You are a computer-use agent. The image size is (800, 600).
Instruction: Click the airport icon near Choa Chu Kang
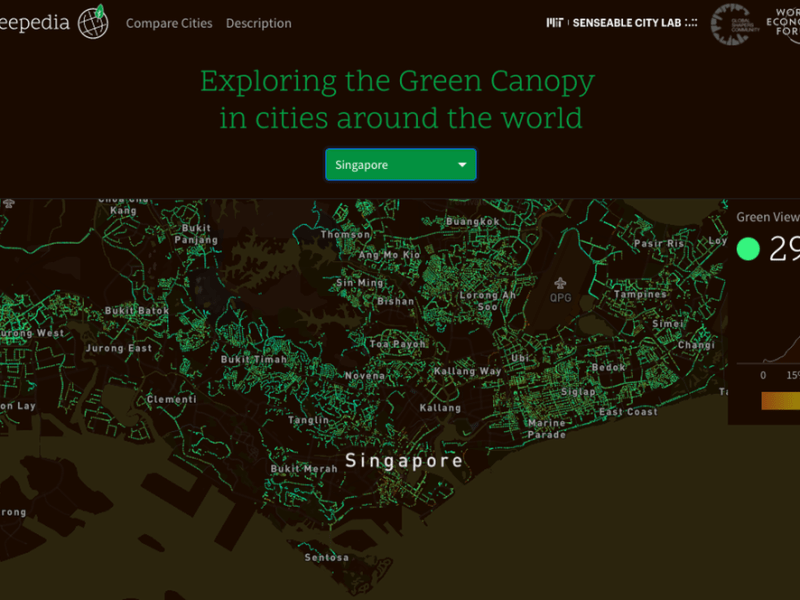coord(10,203)
